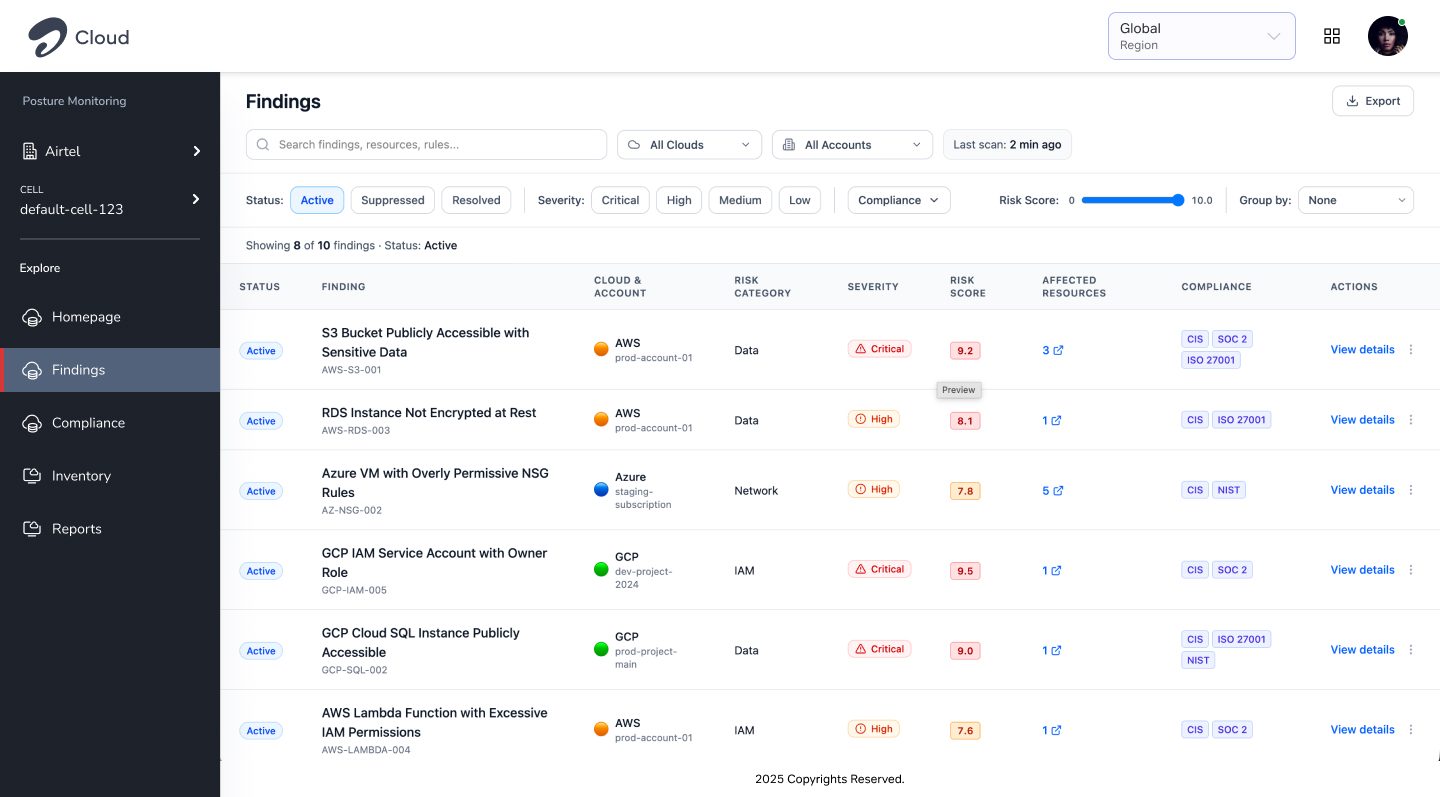Toggle the High severity filter

[x=679, y=200]
